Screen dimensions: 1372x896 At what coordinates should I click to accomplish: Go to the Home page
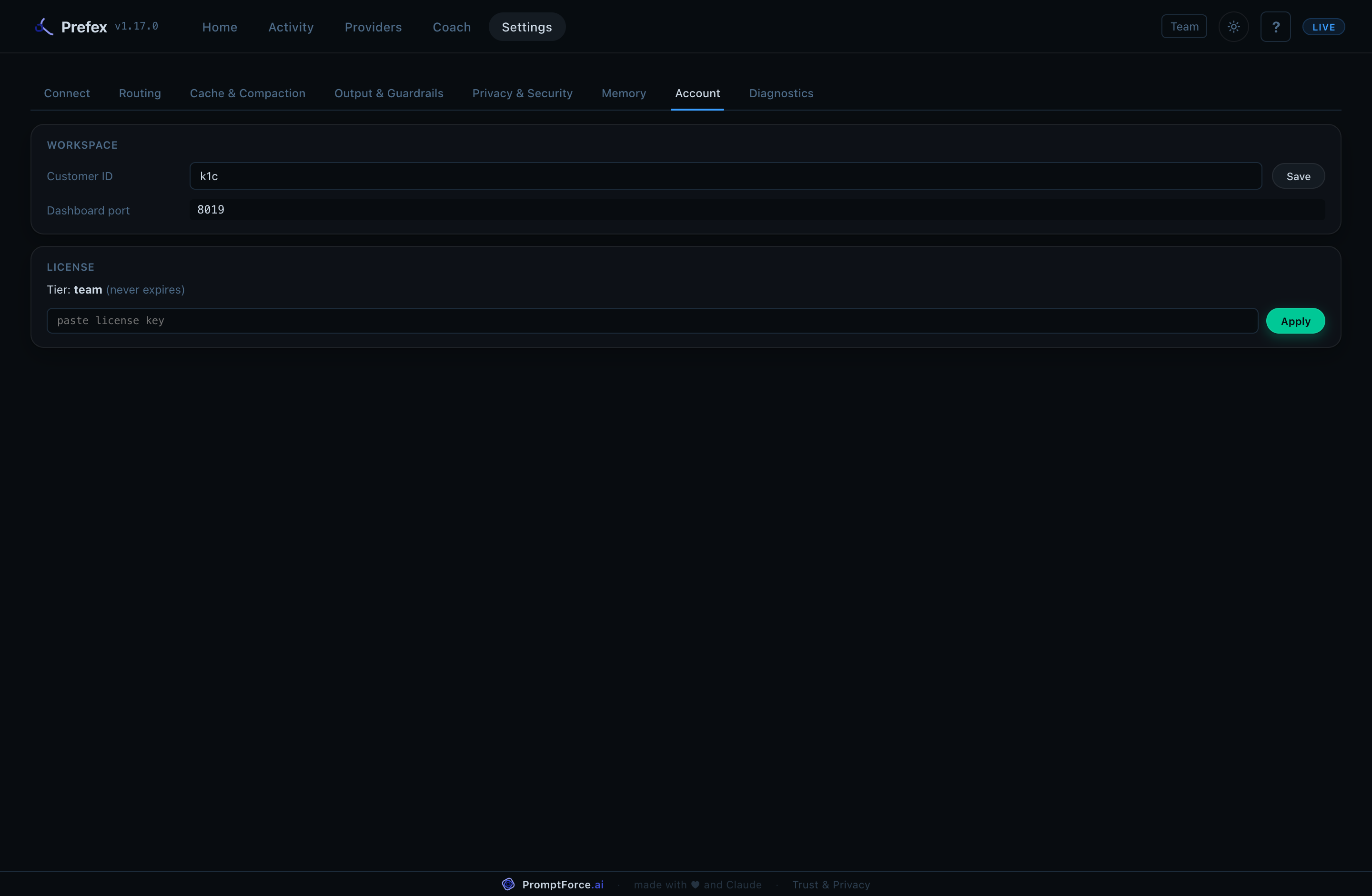[x=220, y=27]
